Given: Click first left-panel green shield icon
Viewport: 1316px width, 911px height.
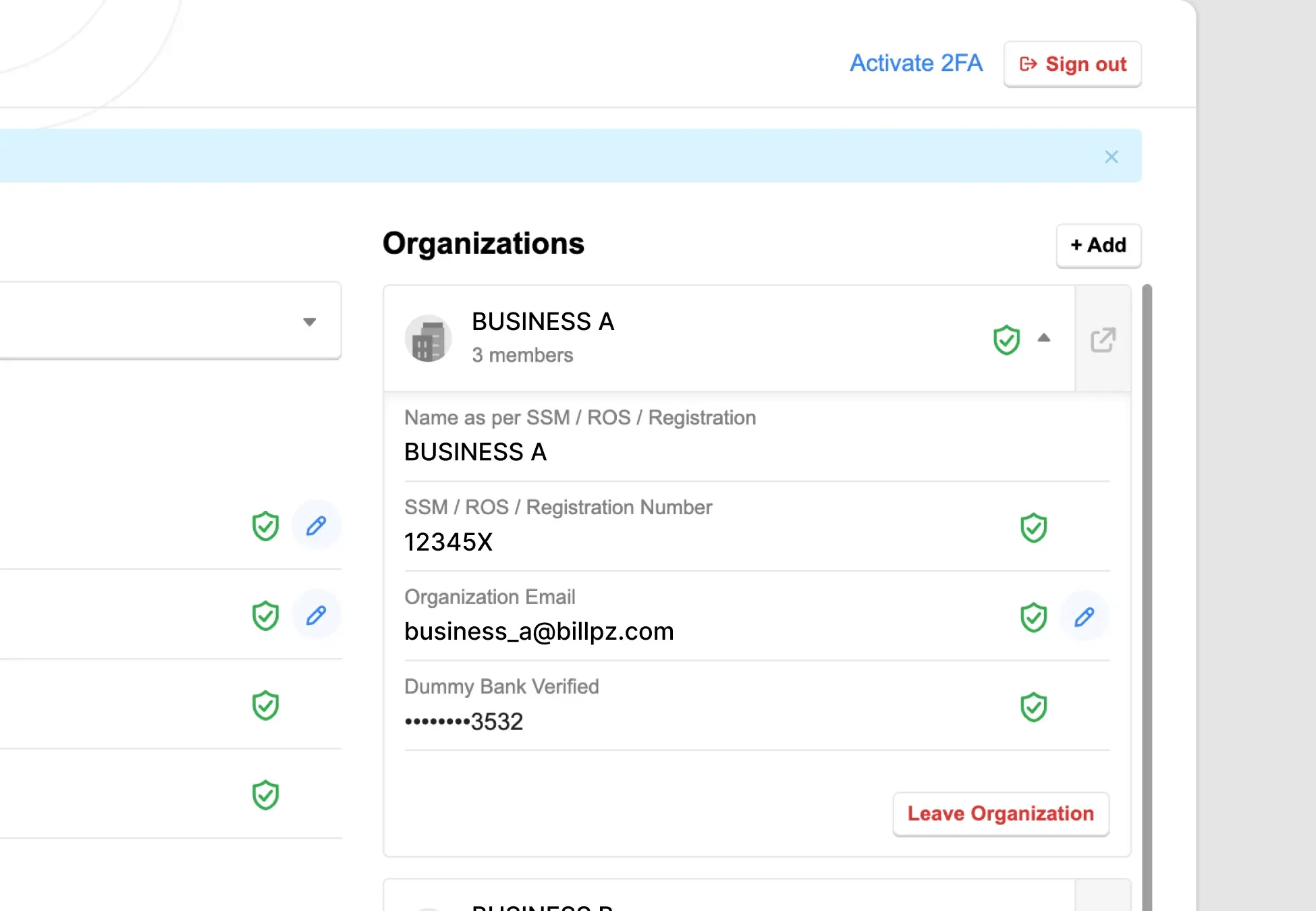Looking at the screenshot, I should 265,526.
